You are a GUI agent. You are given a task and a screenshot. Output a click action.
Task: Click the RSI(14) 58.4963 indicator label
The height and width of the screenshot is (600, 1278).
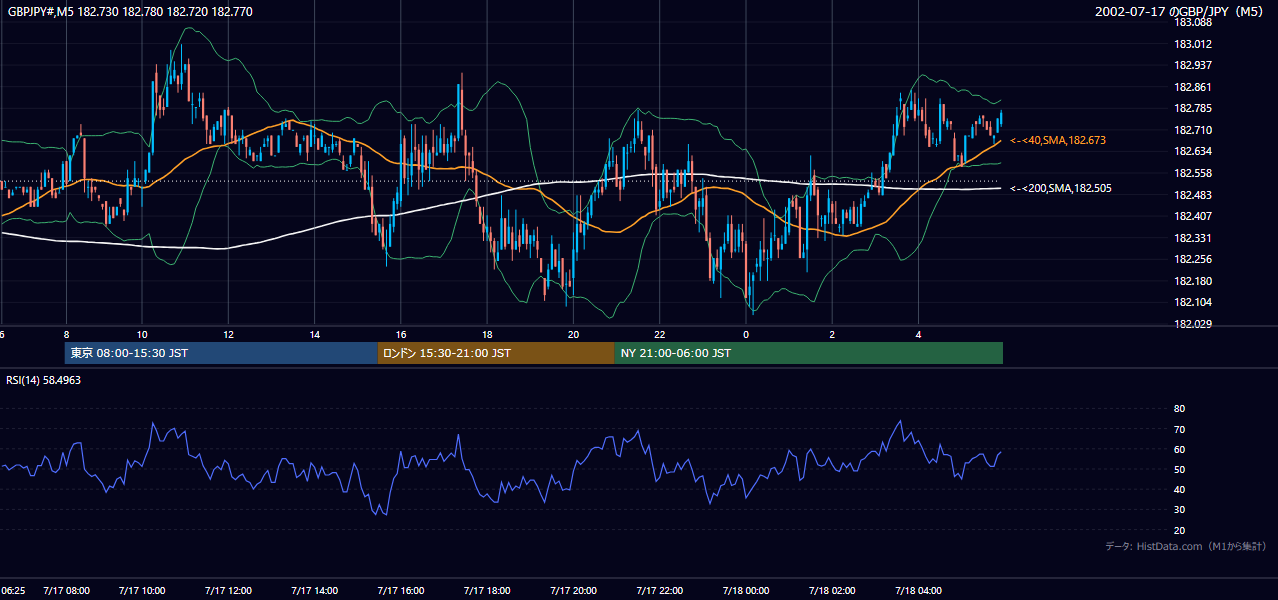[44, 380]
